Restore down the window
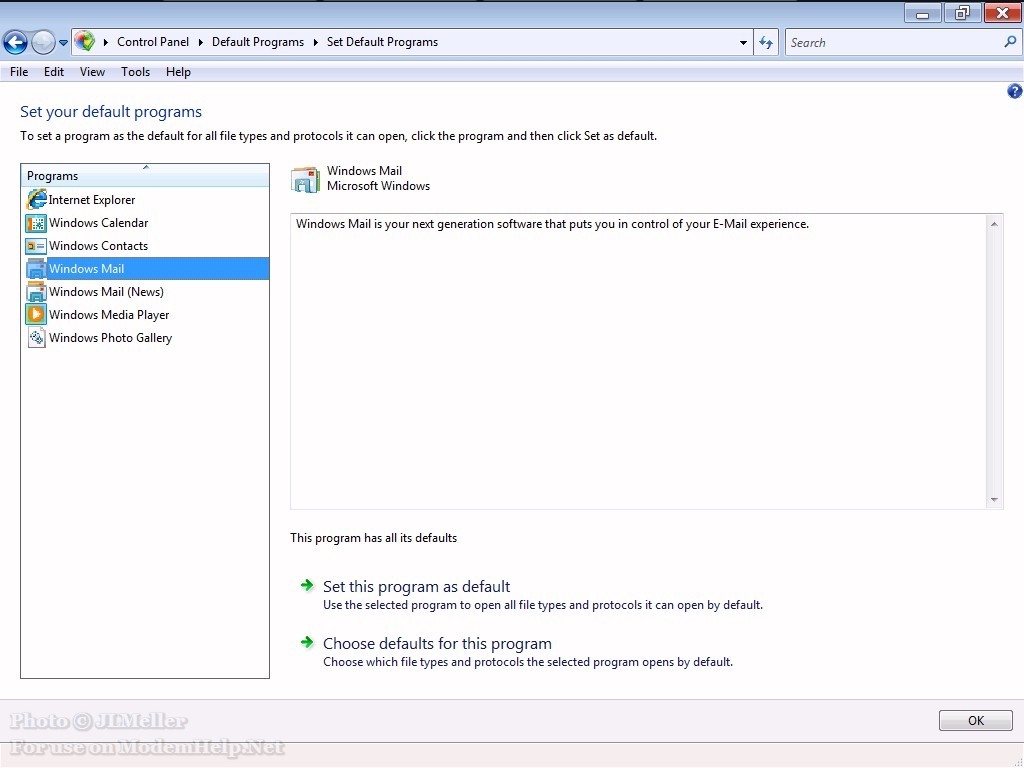 [x=962, y=13]
